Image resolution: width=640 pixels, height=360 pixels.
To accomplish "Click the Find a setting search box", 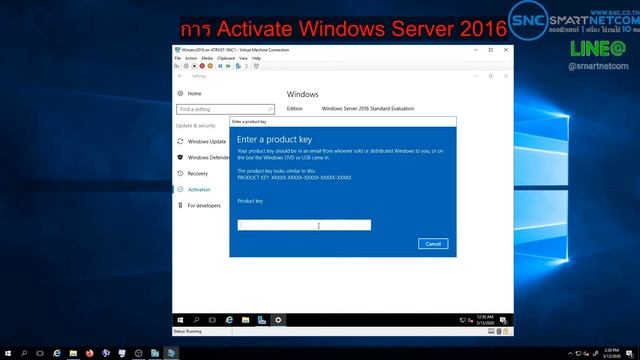I will pyautogui.click(x=225, y=109).
